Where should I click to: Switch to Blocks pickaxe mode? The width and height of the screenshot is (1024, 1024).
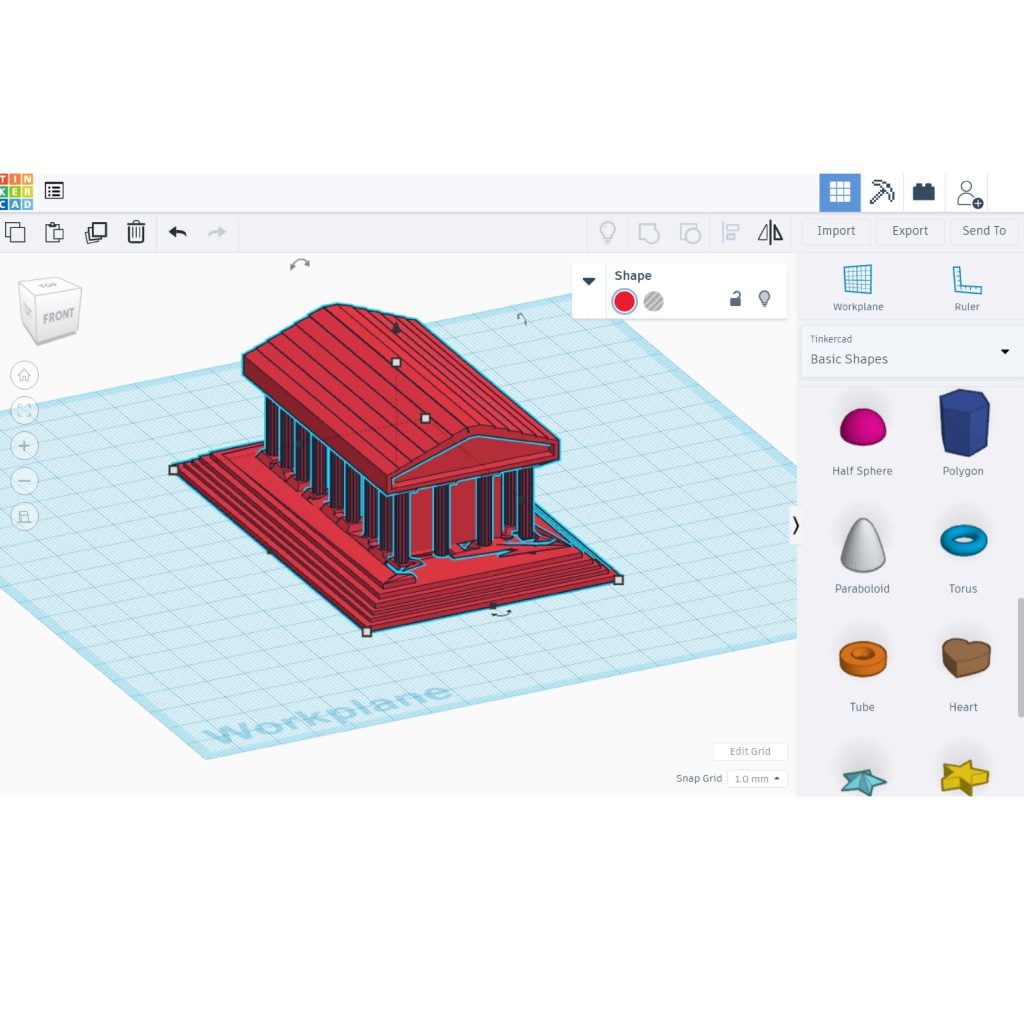click(x=882, y=193)
